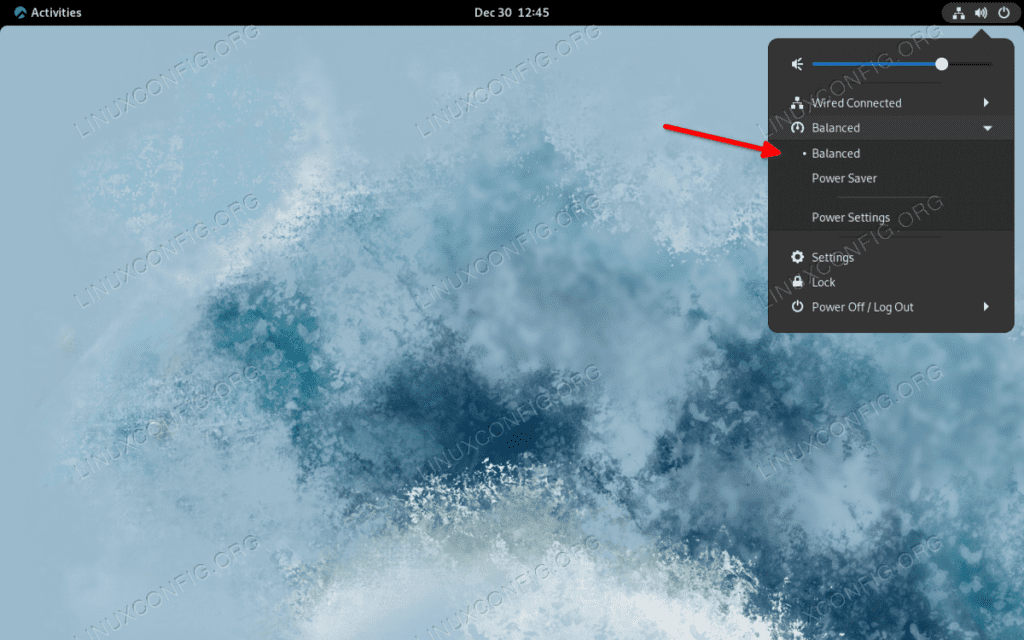1024x640 pixels.
Task: Expand arrow next to Power Off / Log Out
Action: pos(986,306)
